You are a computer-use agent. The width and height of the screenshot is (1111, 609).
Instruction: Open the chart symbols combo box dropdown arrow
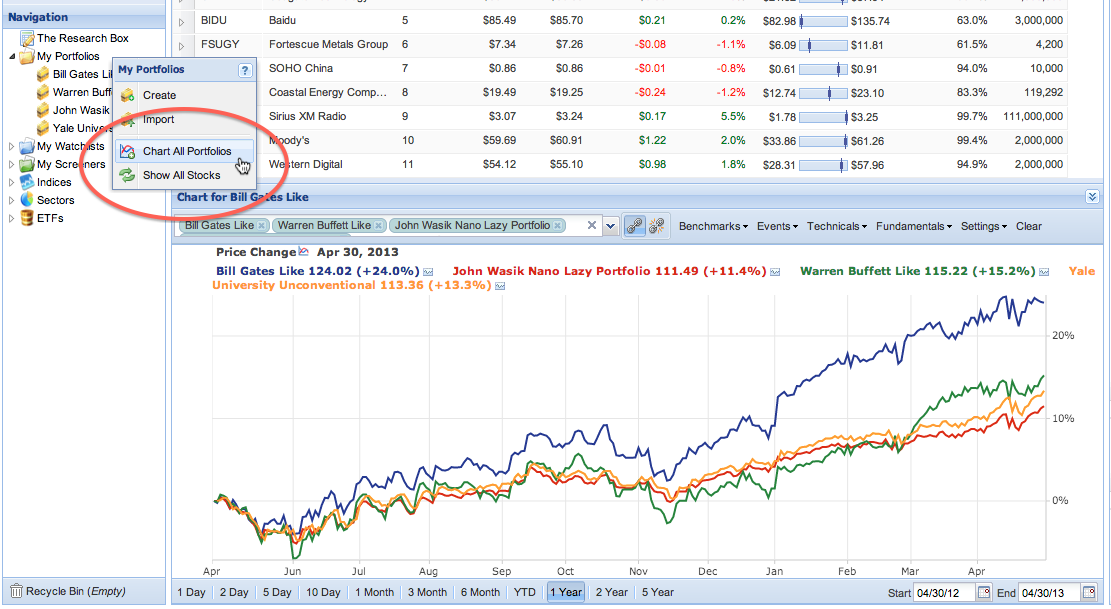[610, 226]
